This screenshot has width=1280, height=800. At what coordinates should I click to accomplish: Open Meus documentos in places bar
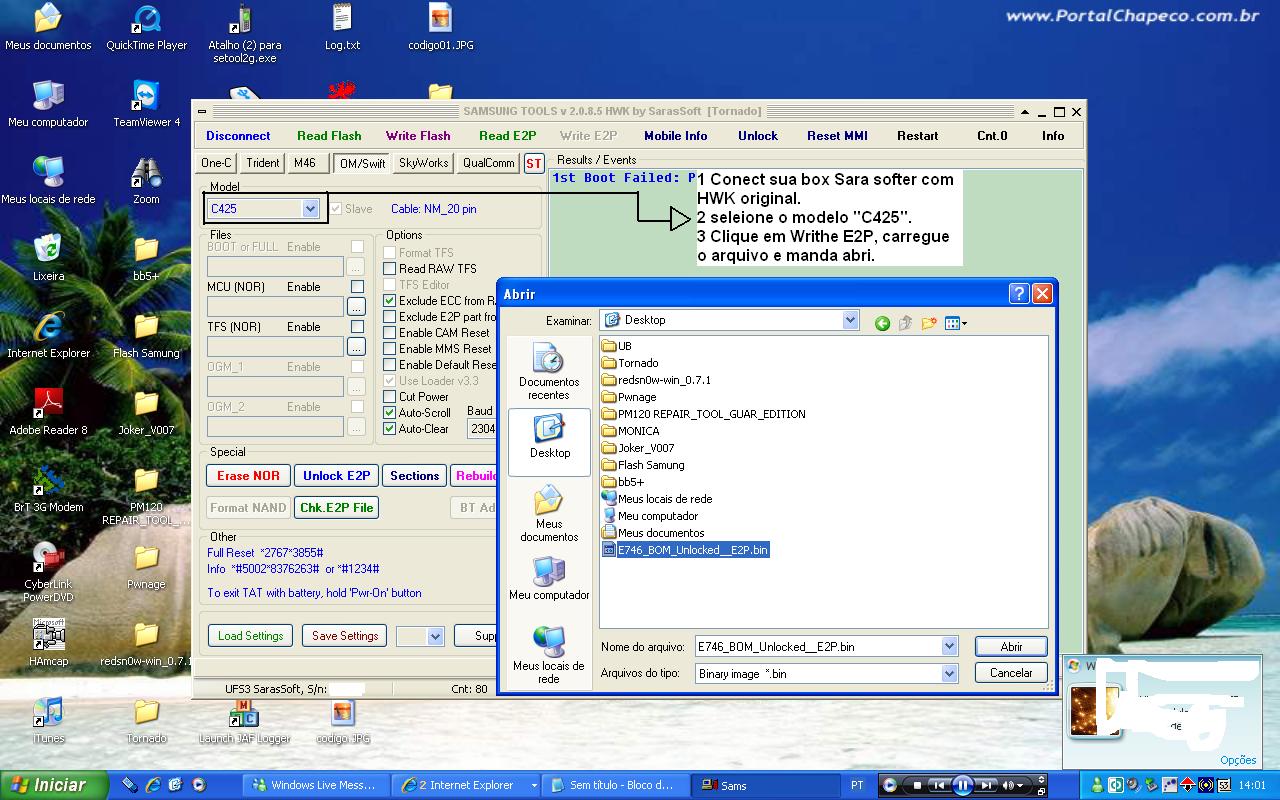click(549, 513)
